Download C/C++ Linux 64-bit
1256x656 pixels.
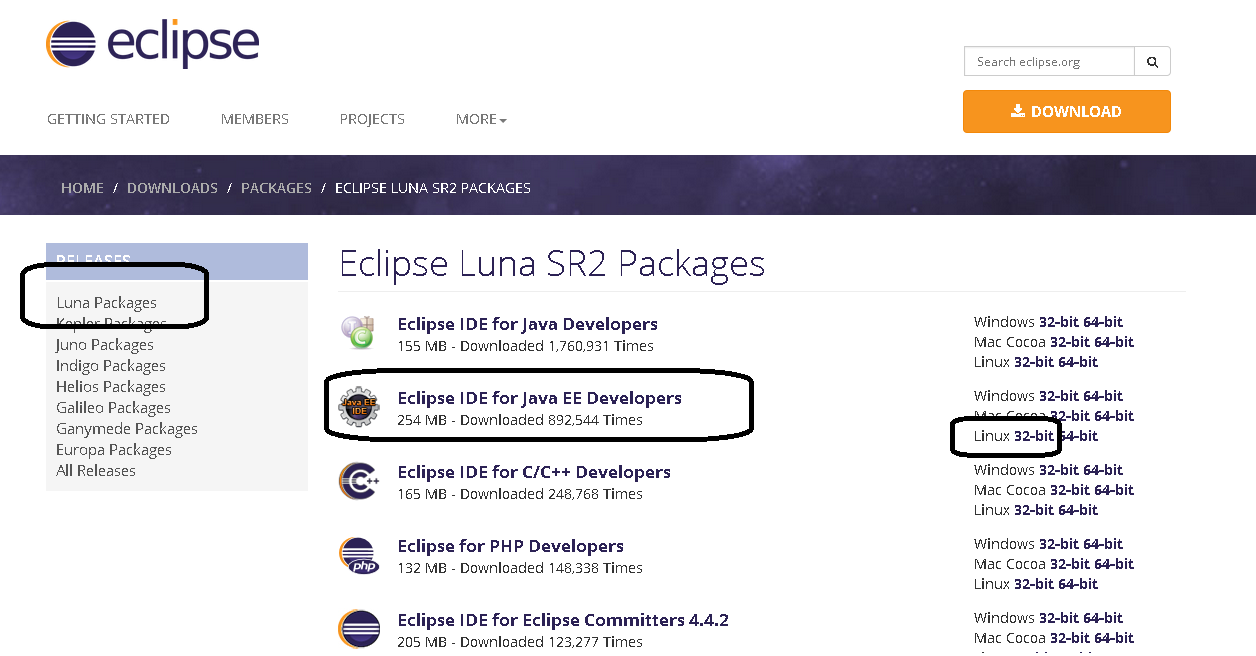1078,510
